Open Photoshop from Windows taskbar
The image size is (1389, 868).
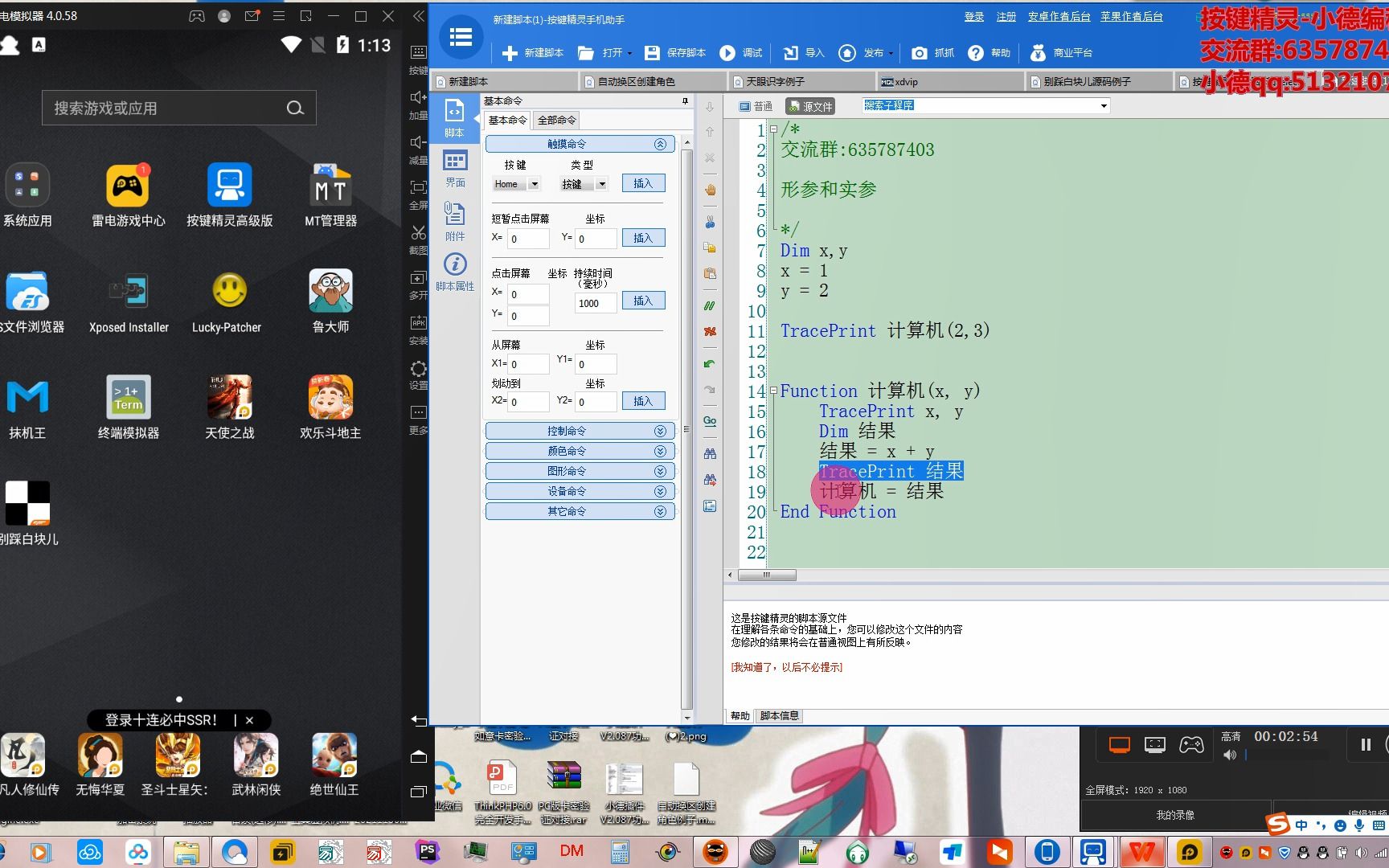427,851
